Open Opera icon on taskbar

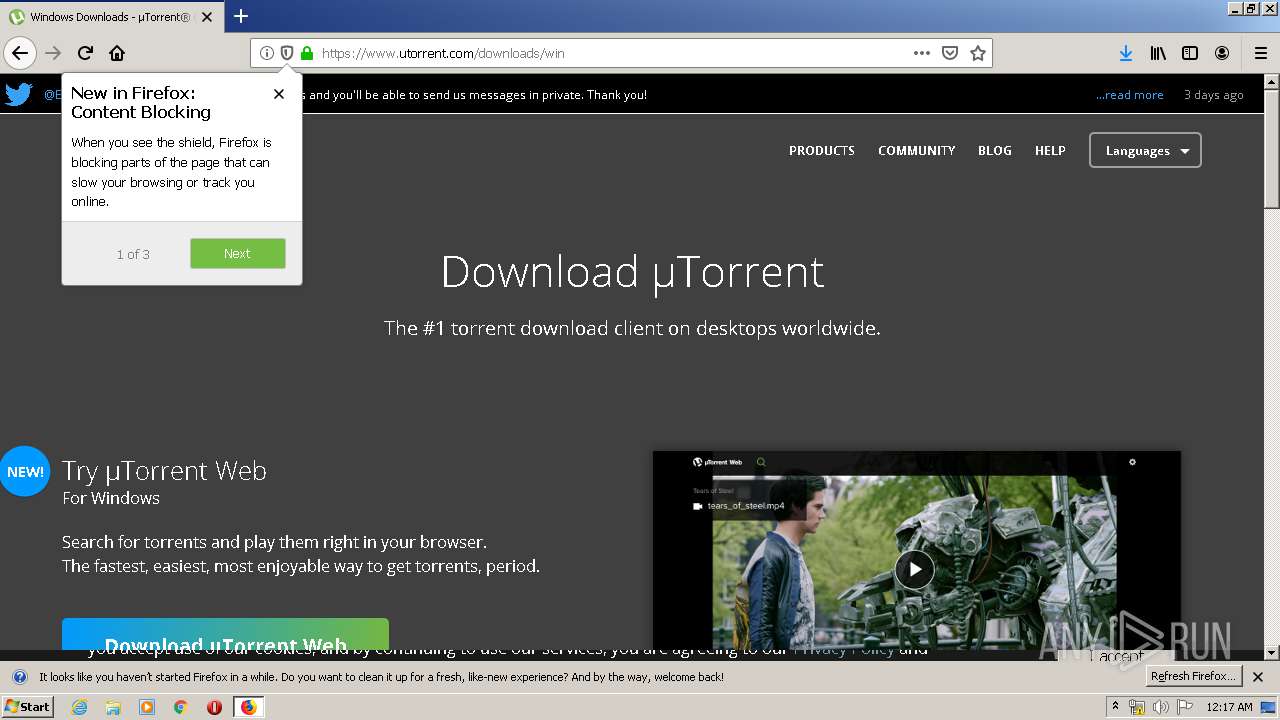click(214, 707)
